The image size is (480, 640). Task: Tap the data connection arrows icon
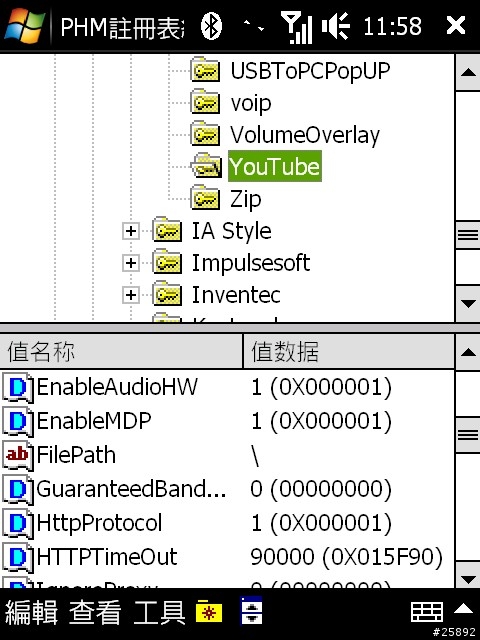click(x=254, y=26)
